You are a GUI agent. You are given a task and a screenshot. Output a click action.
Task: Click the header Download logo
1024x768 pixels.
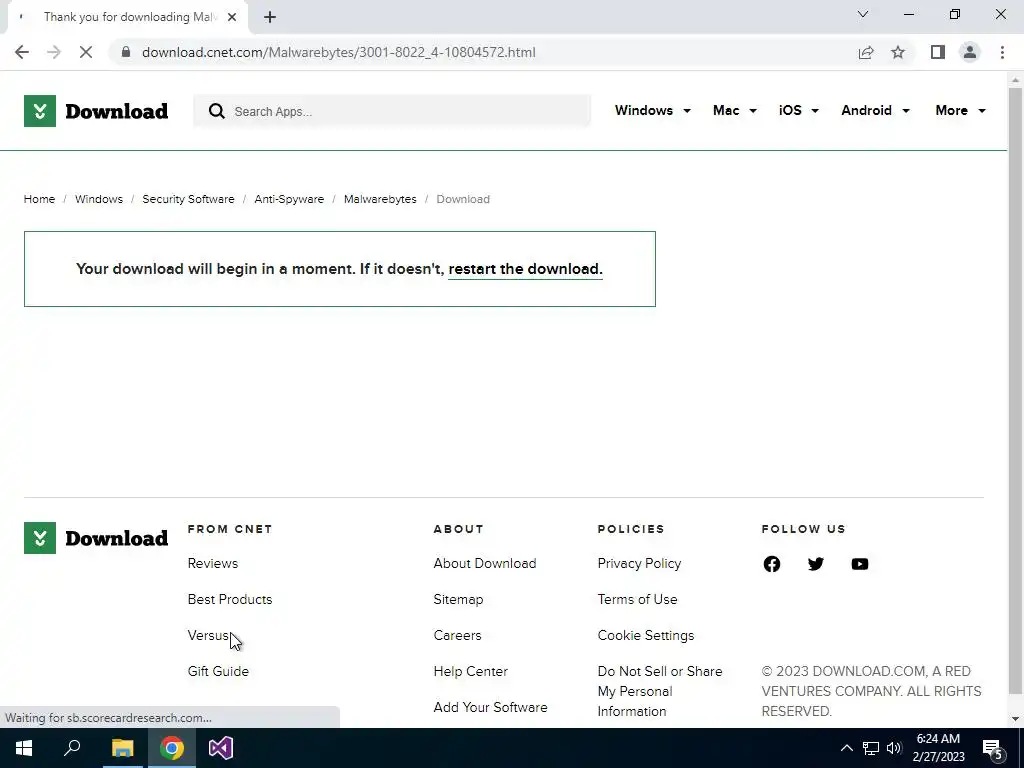click(x=96, y=111)
